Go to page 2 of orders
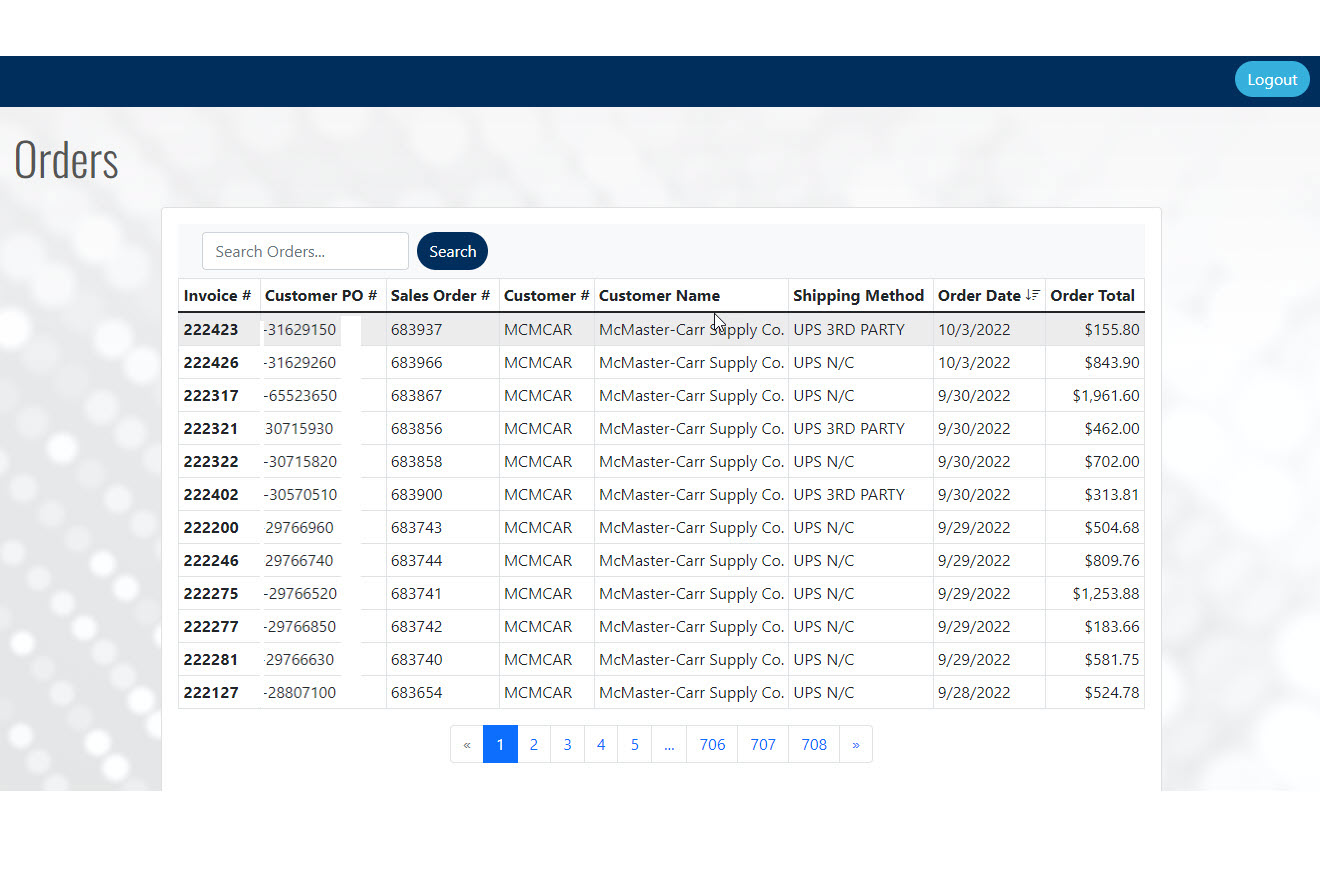This screenshot has width=1320, height=877. [534, 744]
